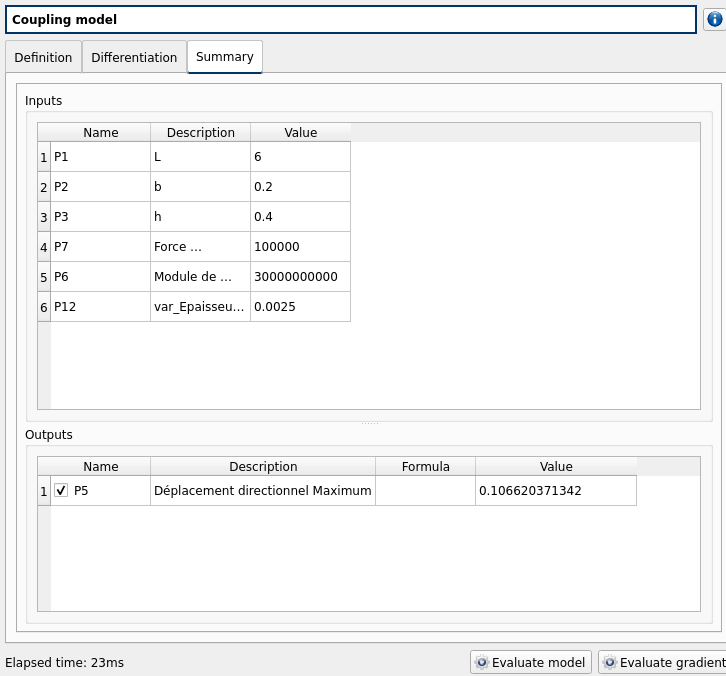726x676 pixels.
Task: Select the P5 formula cell
Action: point(425,491)
